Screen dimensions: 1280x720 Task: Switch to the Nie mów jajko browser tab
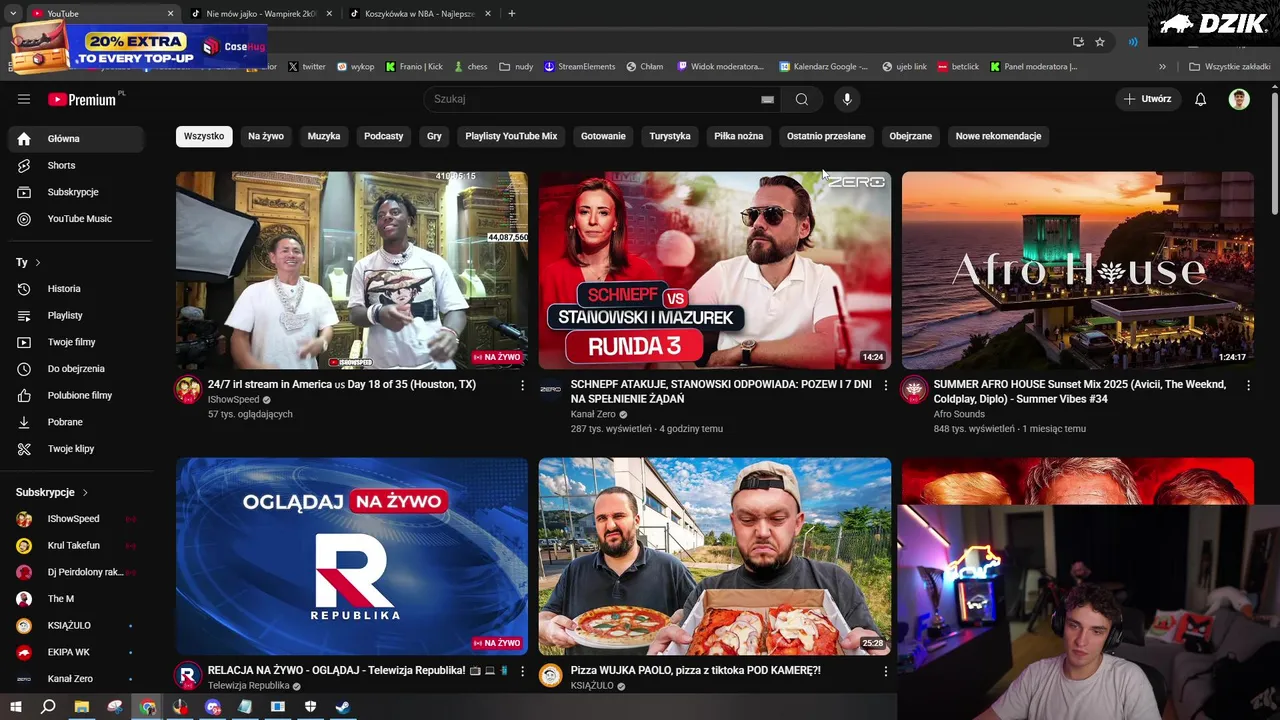pos(260,14)
